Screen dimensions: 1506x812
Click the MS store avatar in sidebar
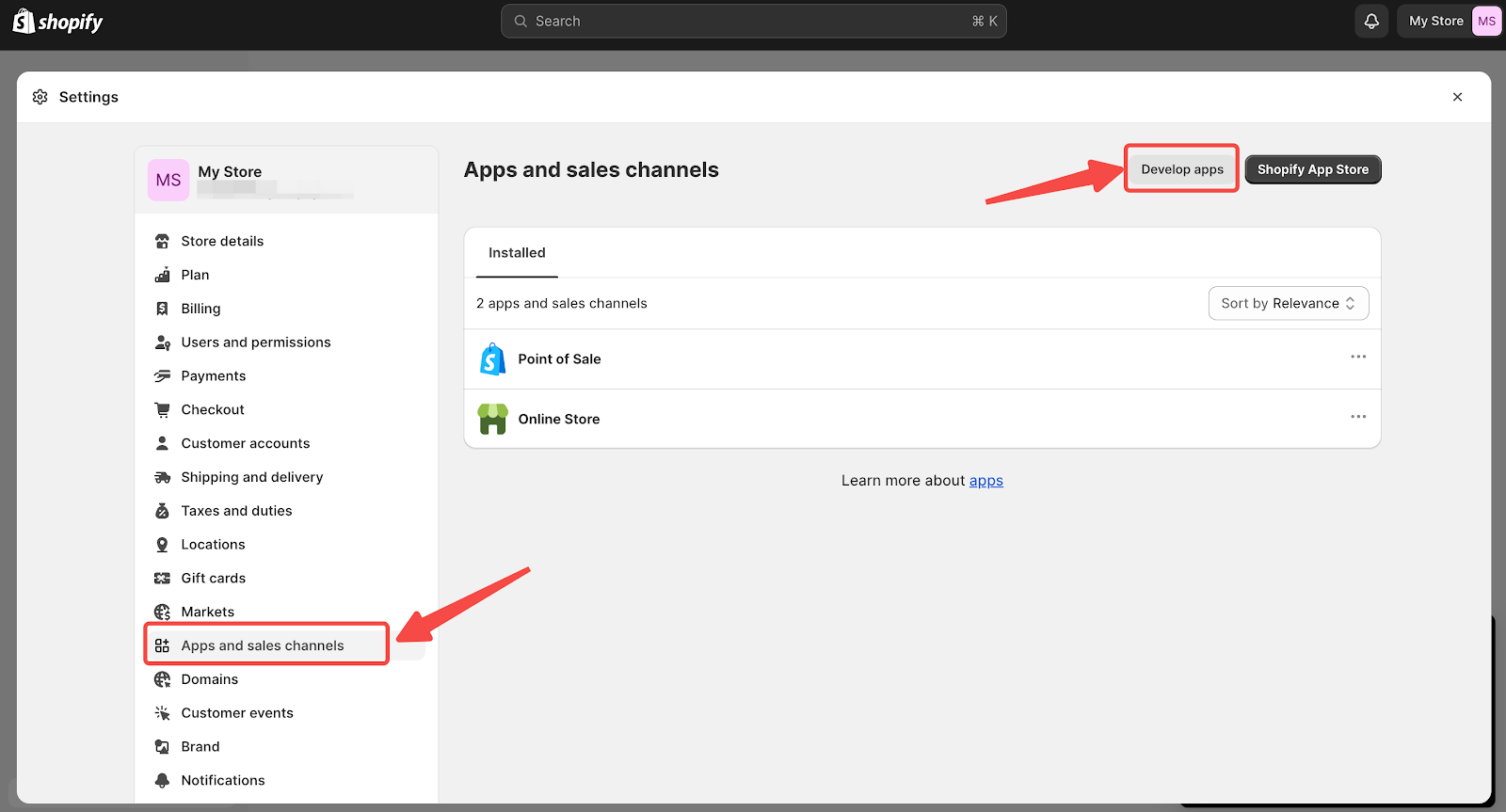point(168,180)
